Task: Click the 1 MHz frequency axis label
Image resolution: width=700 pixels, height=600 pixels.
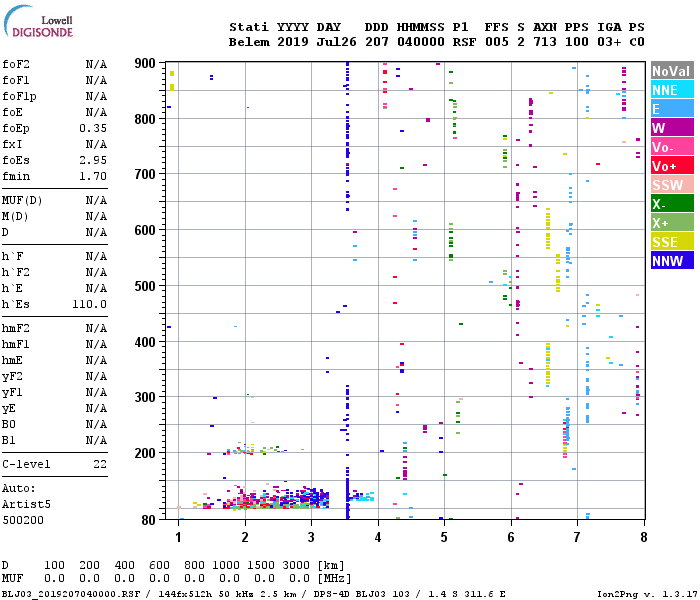Action: [178, 537]
